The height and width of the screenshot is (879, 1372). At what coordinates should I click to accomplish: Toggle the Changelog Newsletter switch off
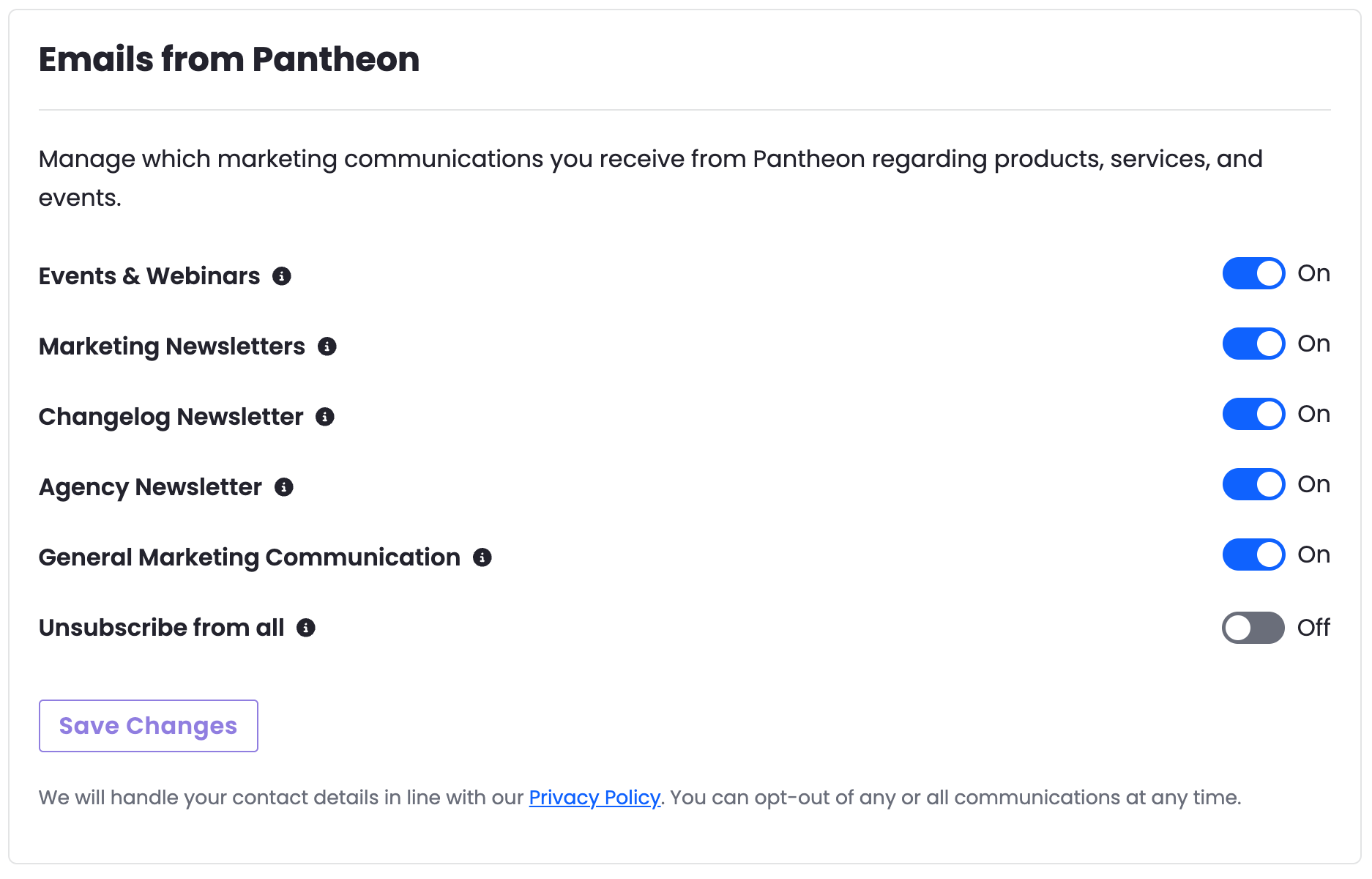click(1253, 415)
